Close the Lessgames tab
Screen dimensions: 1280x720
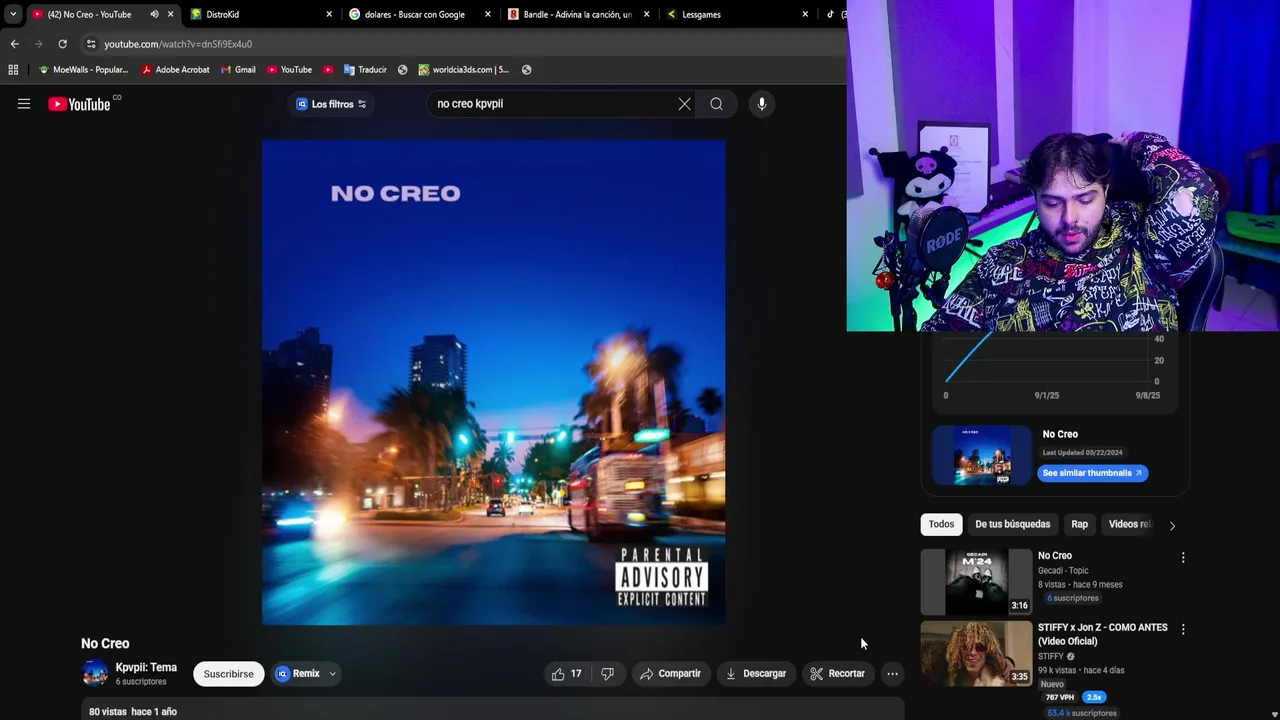pyautogui.click(x=805, y=14)
